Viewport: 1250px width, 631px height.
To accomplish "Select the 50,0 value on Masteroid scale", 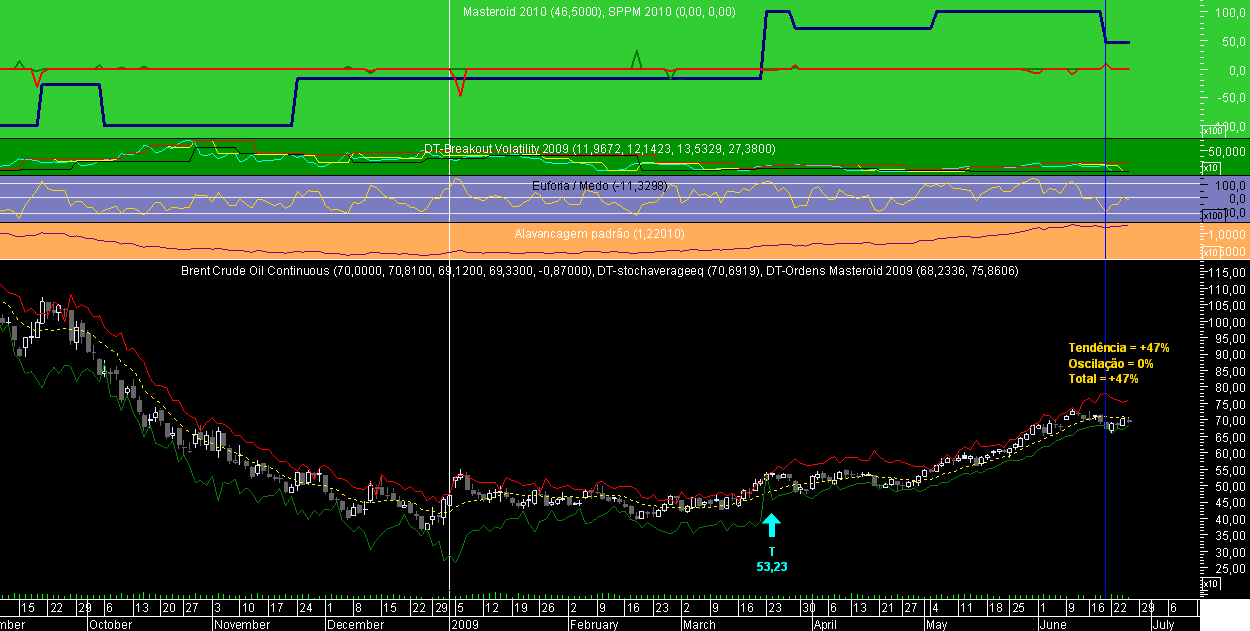I will 1232,42.
